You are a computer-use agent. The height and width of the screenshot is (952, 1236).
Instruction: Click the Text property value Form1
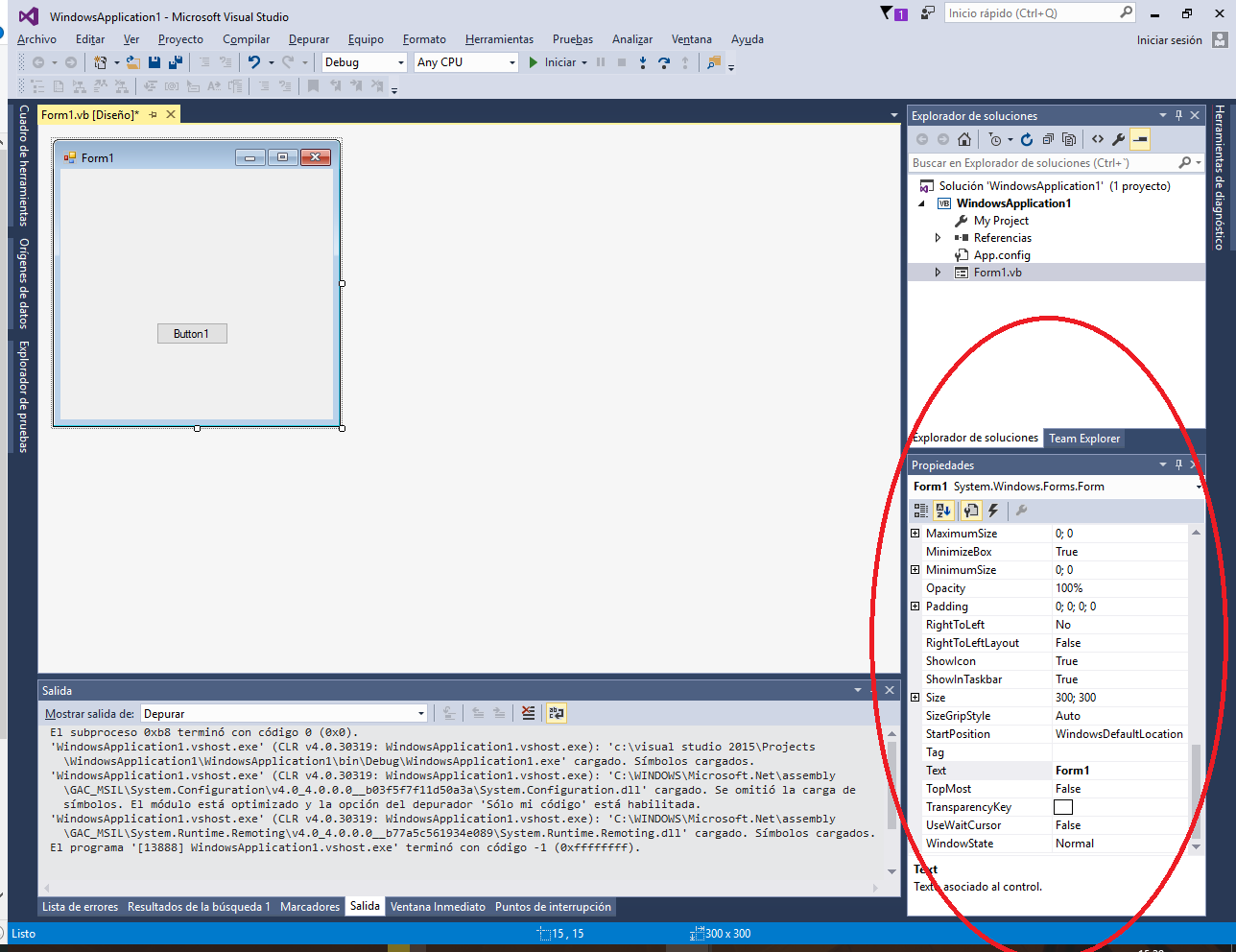(x=1120, y=771)
